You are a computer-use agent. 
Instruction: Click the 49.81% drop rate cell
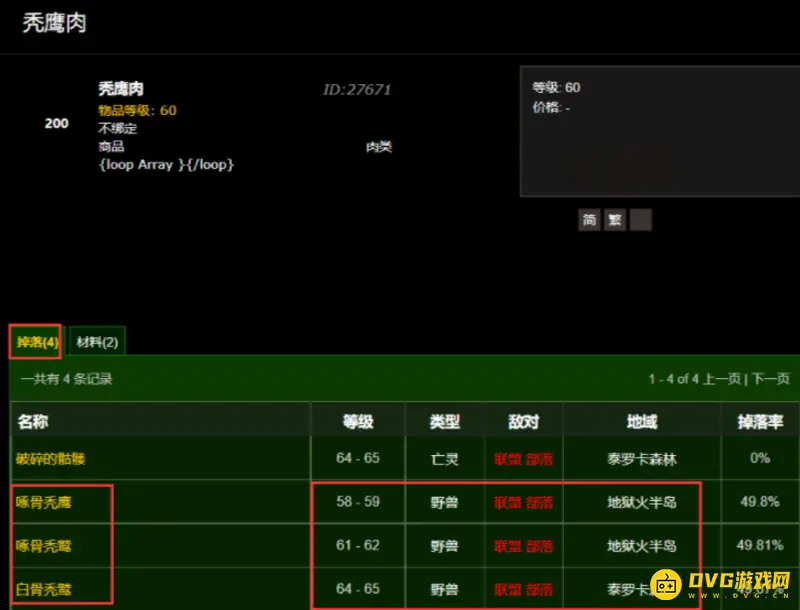pyautogui.click(x=760, y=545)
